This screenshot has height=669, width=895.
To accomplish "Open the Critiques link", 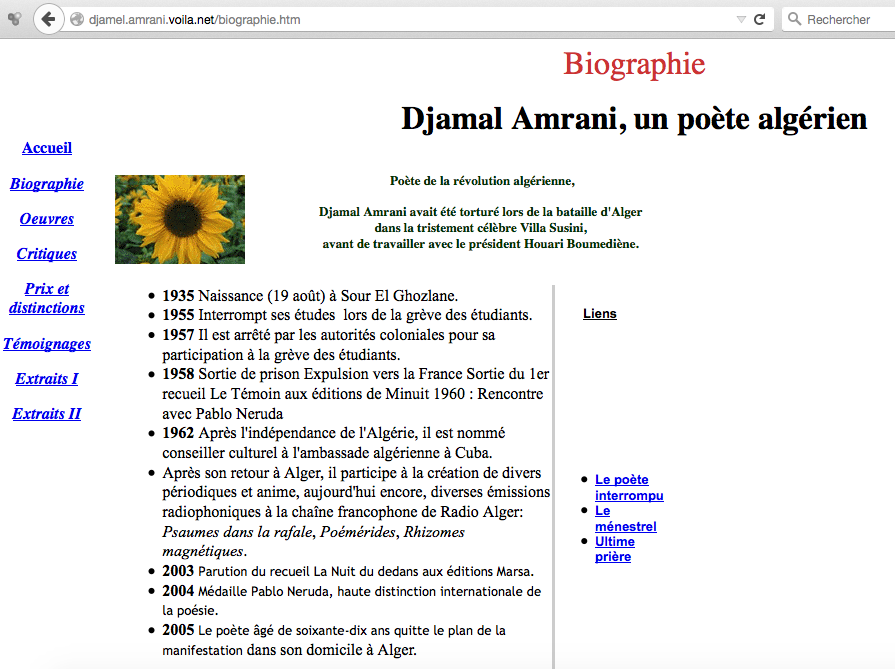I will tap(47, 253).
